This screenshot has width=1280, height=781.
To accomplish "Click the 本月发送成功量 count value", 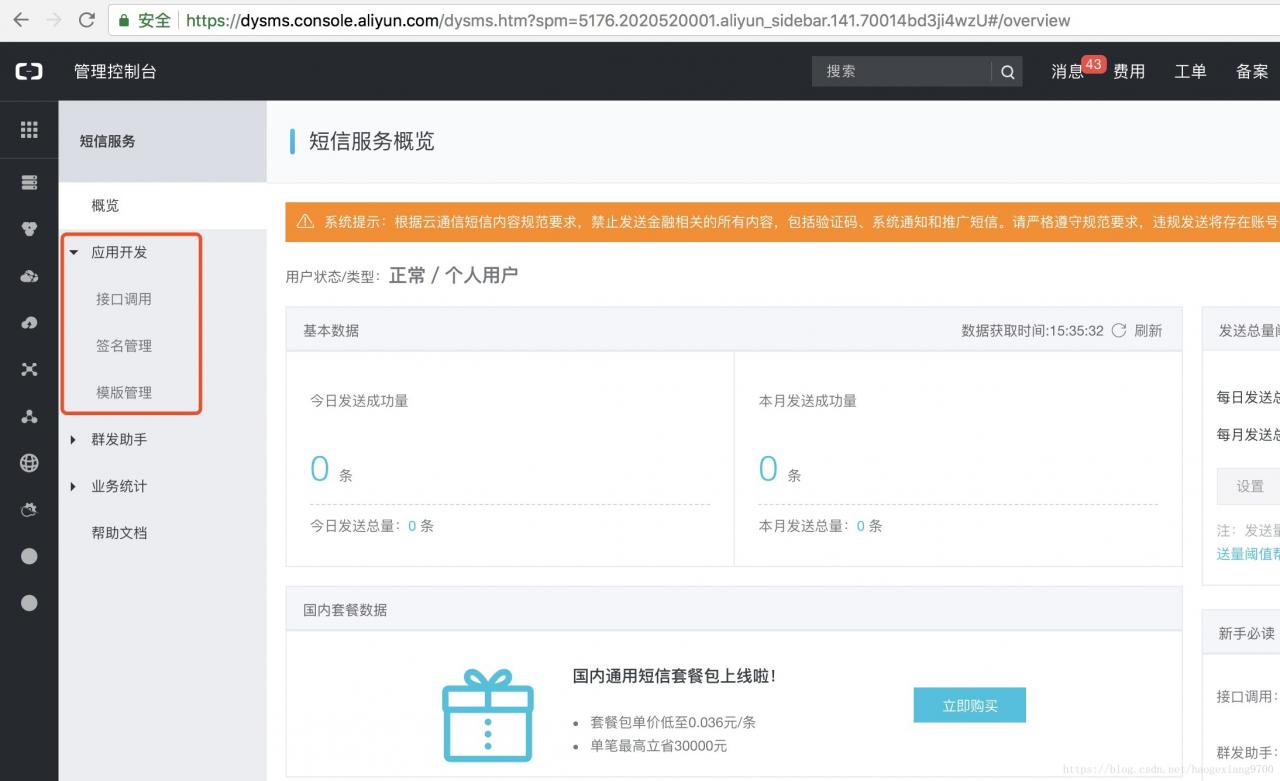I will click(x=768, y=468).
